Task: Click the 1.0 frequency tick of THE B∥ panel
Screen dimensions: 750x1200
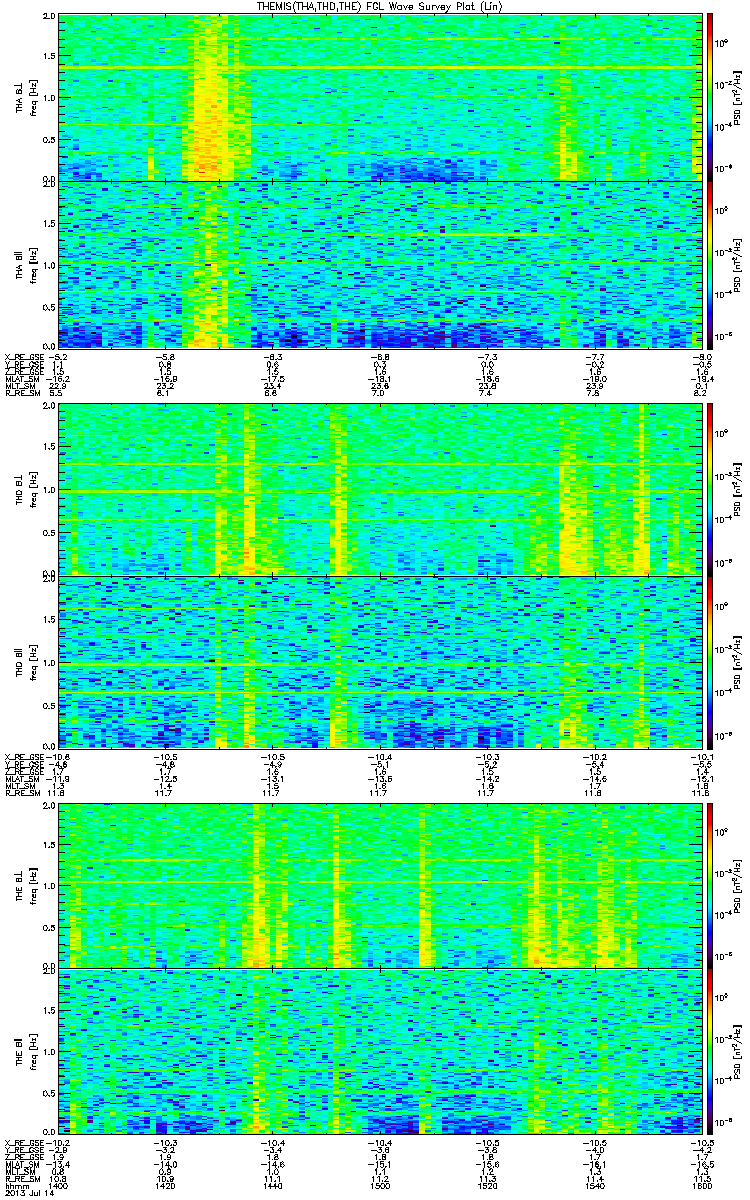Action: (x=49, y=1052)
